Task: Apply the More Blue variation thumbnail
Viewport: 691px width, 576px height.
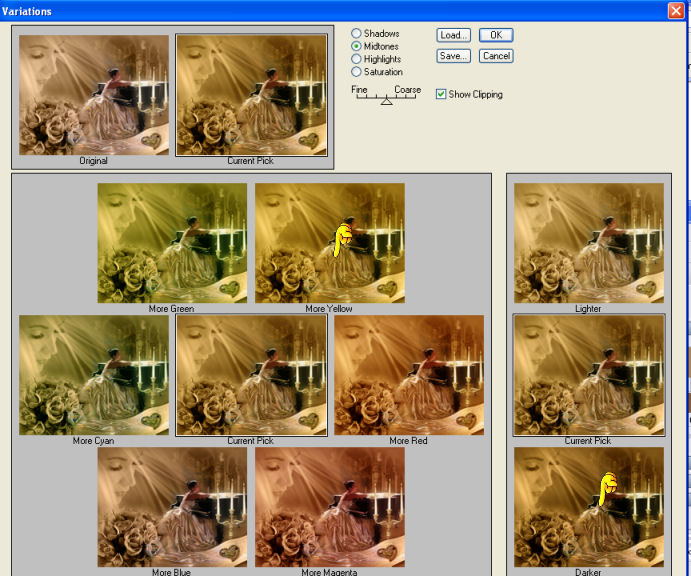Action: tap(172, 507)
